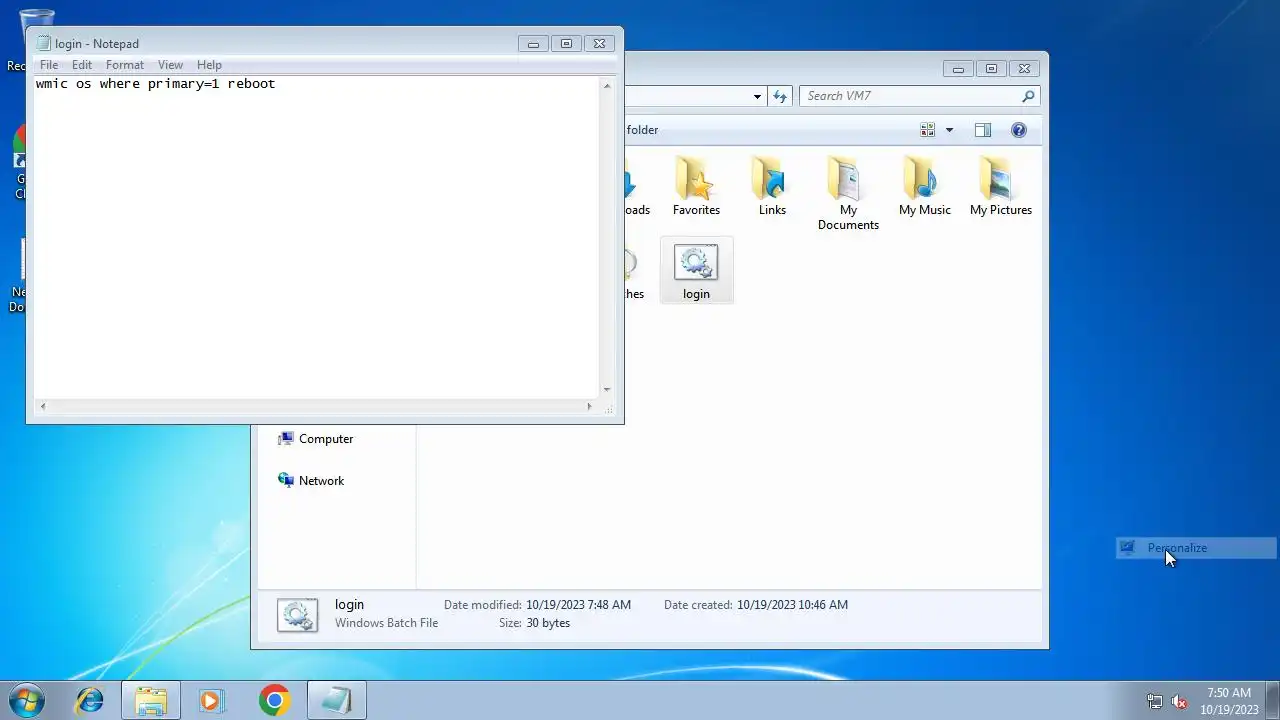Select the My Documents folder

(848, 194)
